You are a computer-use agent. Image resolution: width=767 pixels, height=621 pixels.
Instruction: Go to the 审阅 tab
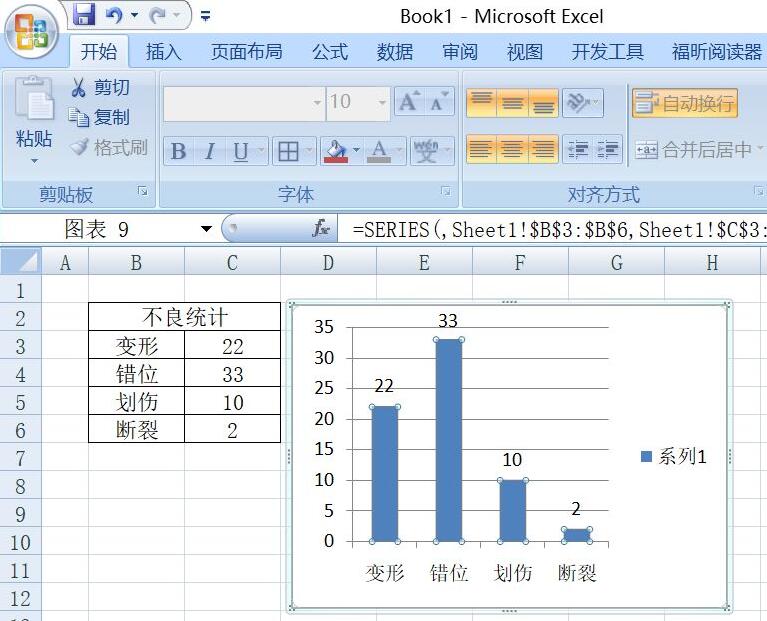460,51
